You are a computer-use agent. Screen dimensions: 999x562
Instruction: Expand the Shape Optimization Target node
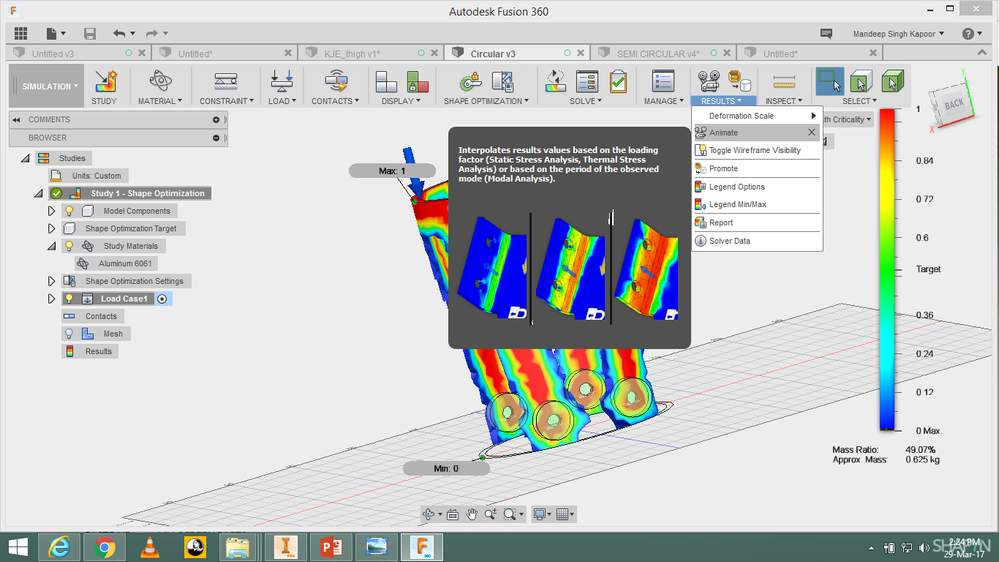tap(52, 228)
